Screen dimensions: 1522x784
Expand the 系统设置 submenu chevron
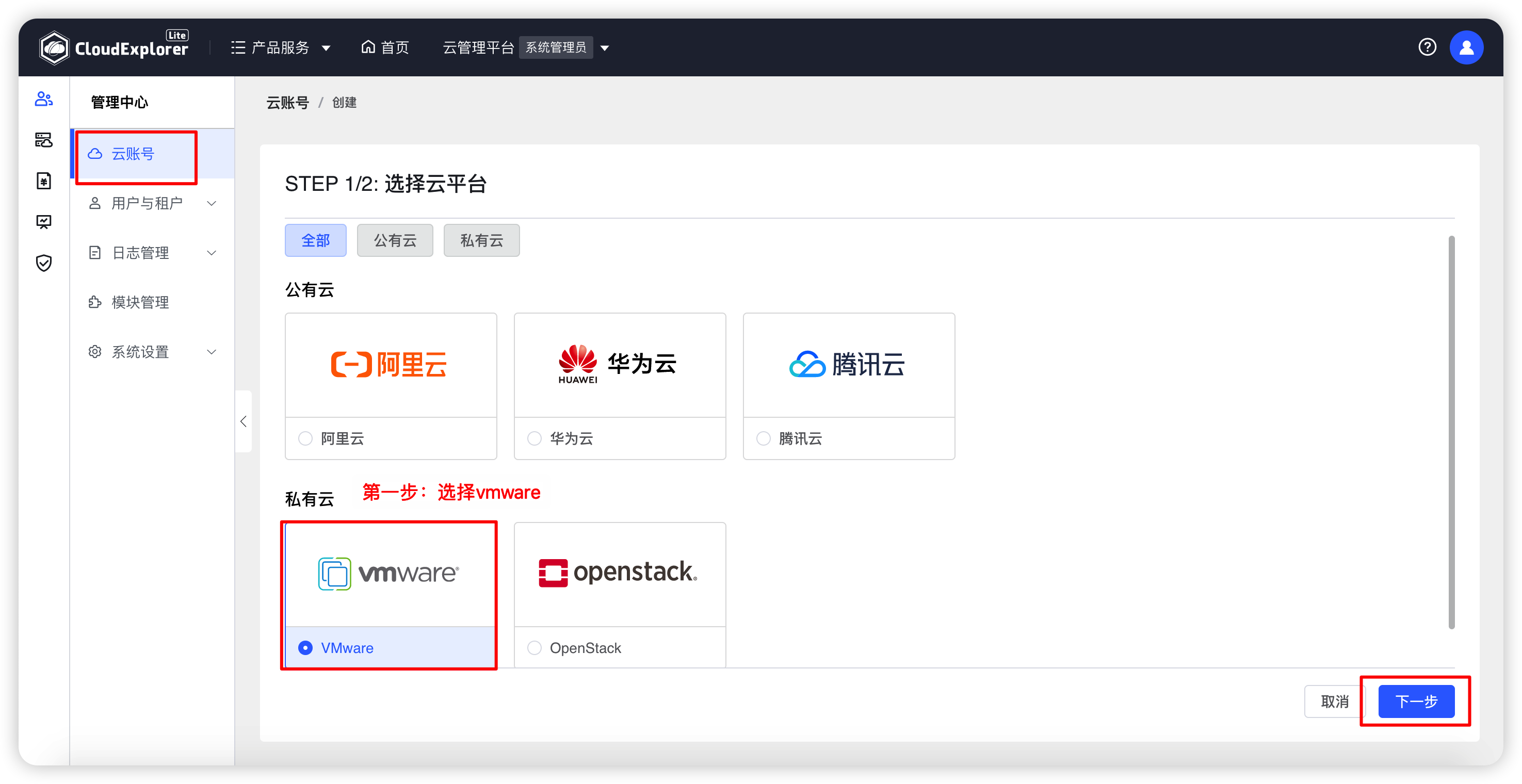tap(212, 352)
